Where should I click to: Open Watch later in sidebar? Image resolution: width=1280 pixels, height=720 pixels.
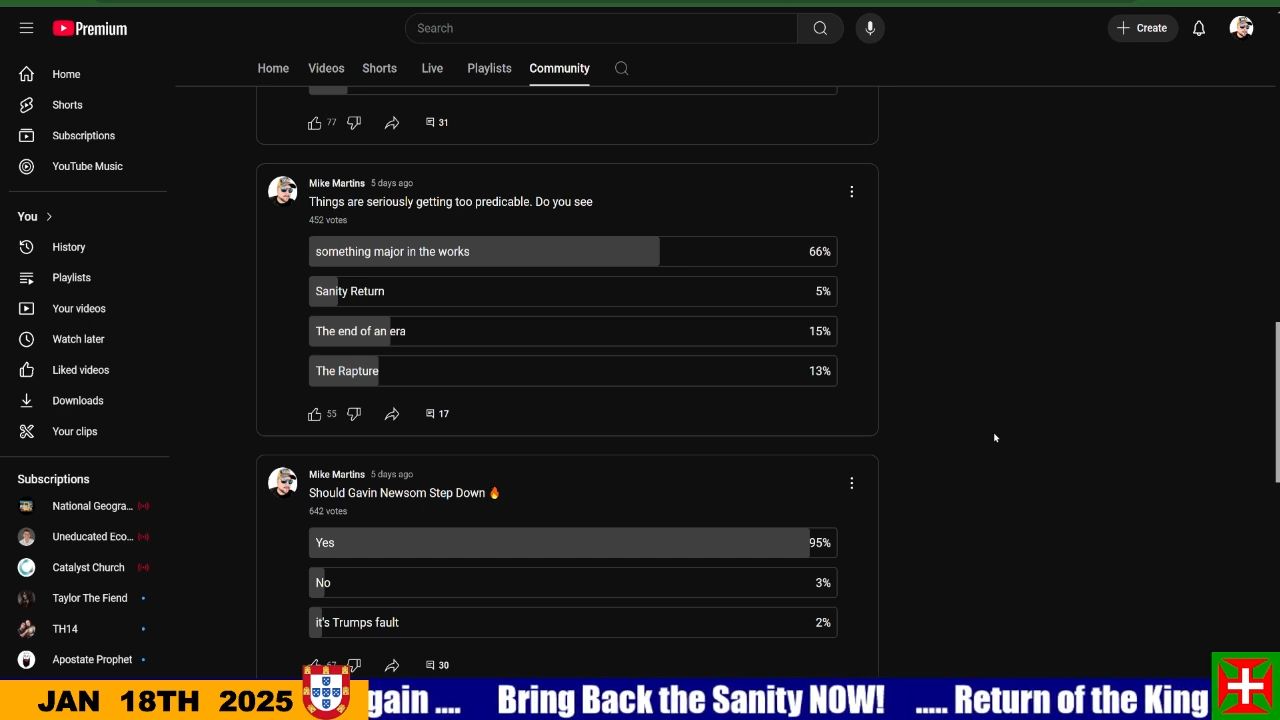pos(78,339)
